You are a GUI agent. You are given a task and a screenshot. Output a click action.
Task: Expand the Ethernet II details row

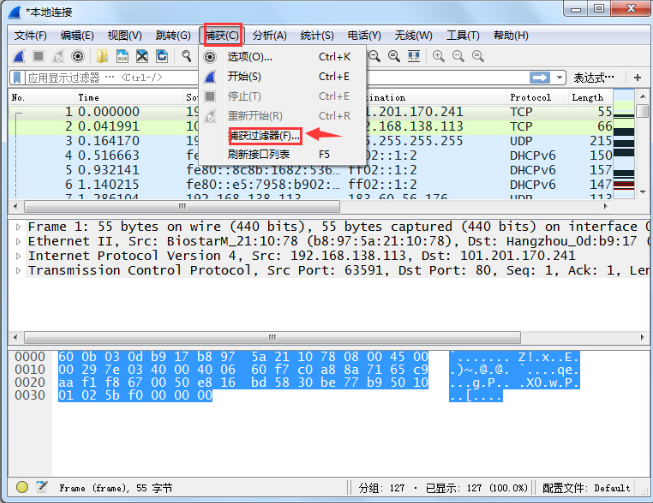(18, 242)
